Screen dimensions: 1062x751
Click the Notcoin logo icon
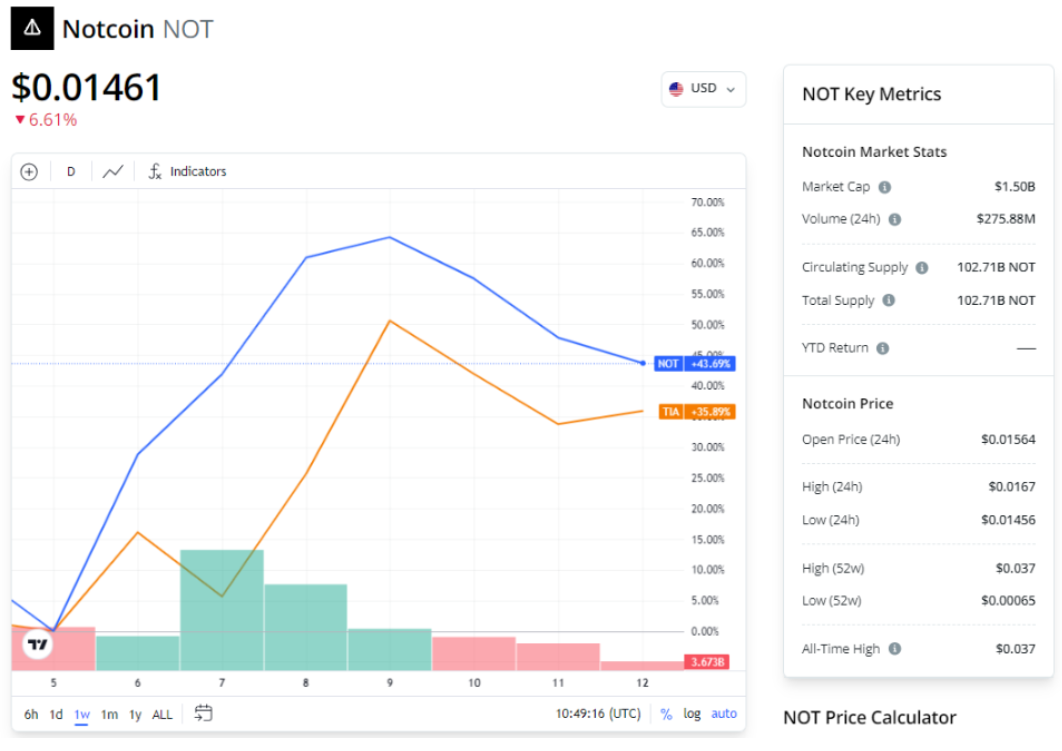pyautogui.click(x=32, y=28)
